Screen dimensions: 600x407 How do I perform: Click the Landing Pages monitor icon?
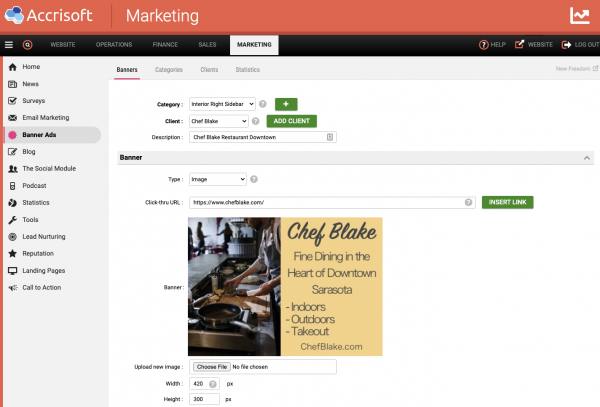[13, 271]
